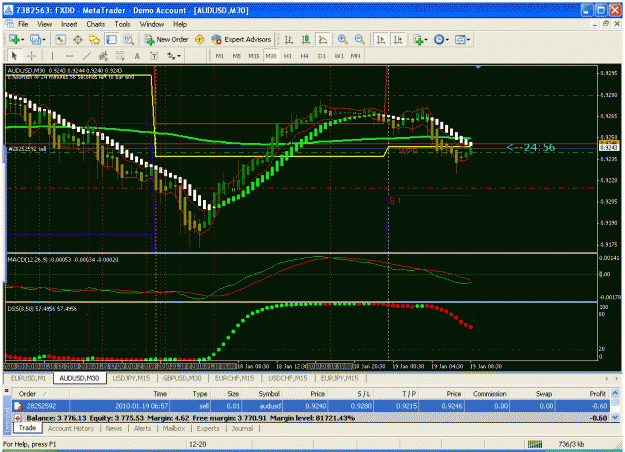Image resolution: width=625 pixels, height=452 pixels.
Task: Expand the Arrows tool dropdown arrow
Action: coord(179,56)
